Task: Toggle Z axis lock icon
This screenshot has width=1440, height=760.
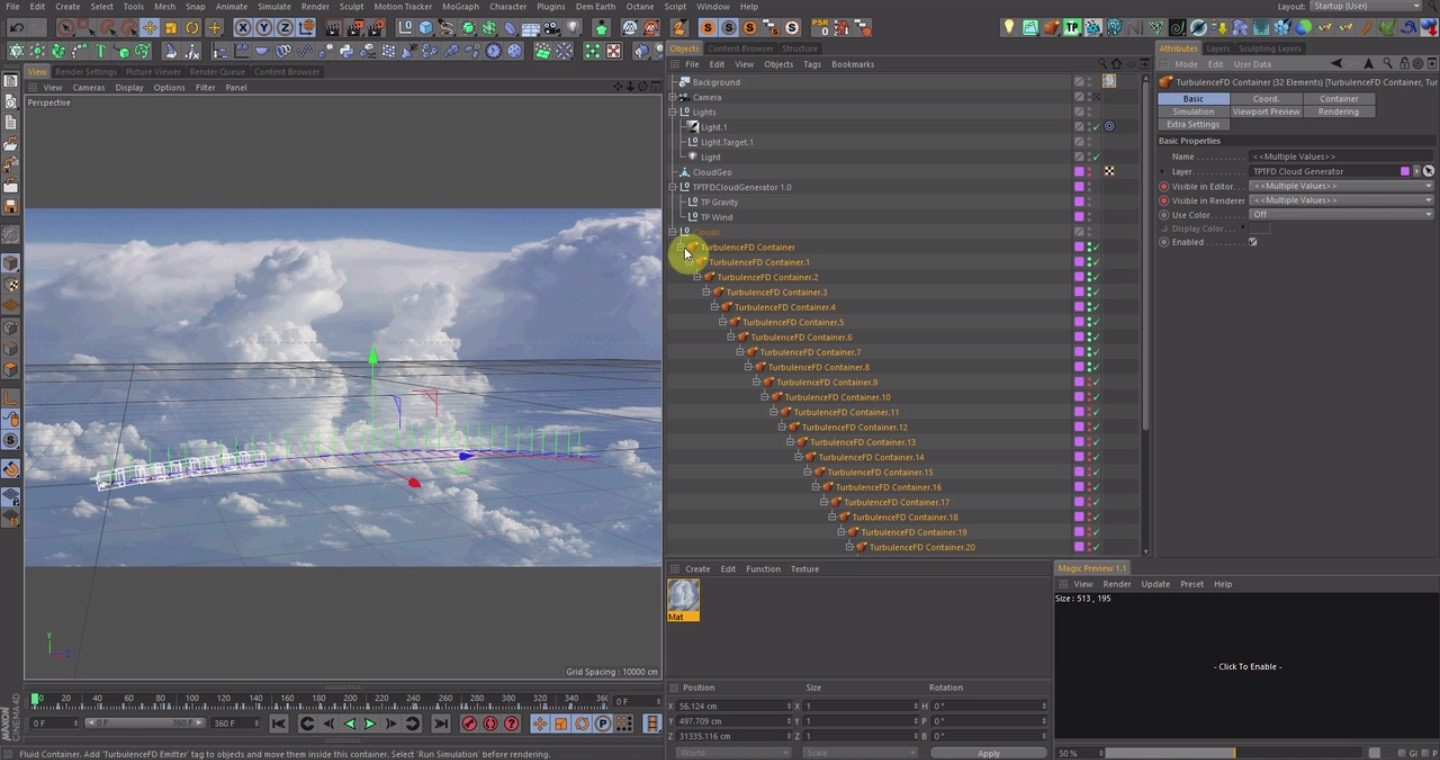Action: pyautogui.click(x=285, y=28)
